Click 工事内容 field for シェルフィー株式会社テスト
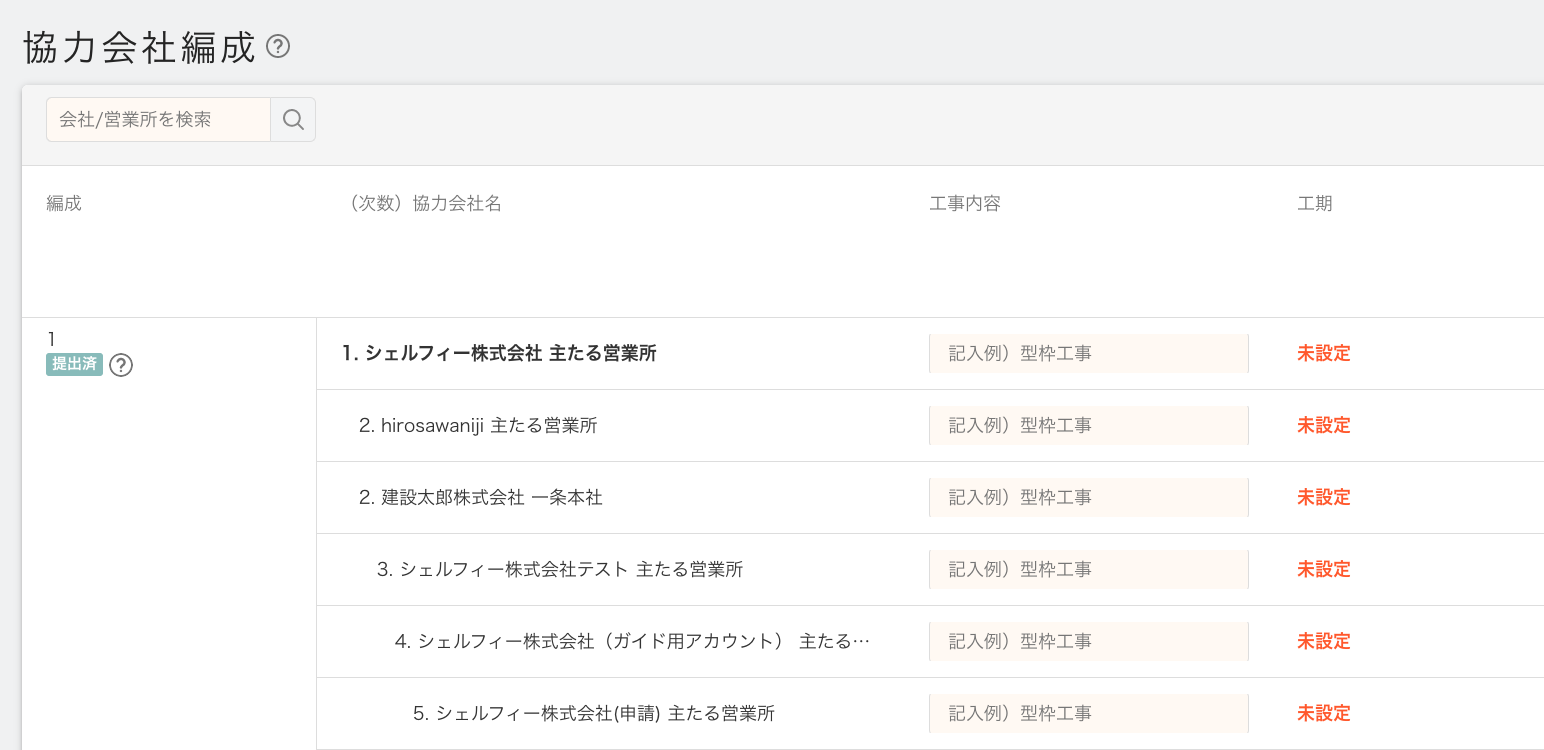Image resolution: width=1544 pixels, height=750 pixels. (x=1088, y=569)
